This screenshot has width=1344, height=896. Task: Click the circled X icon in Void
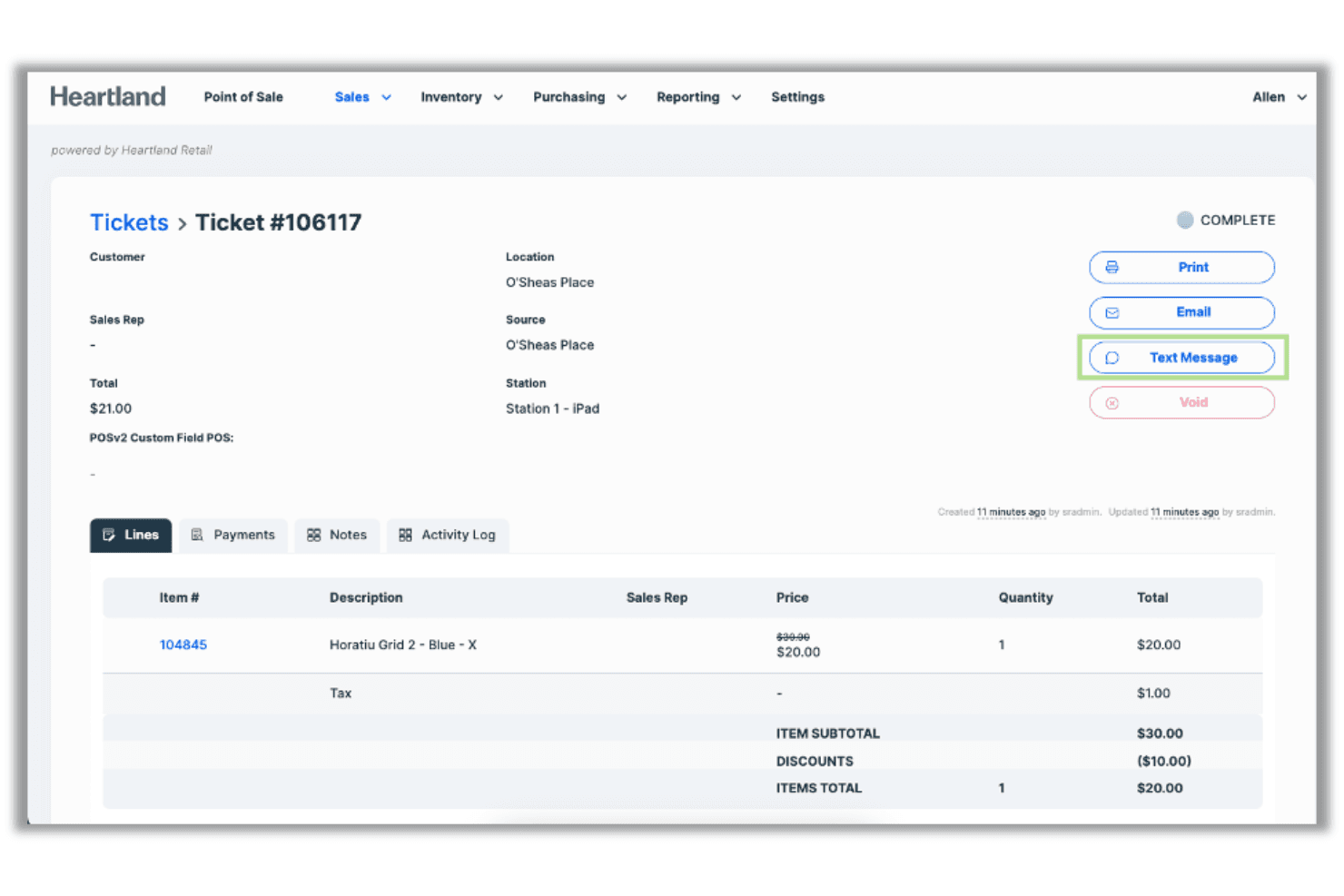[x=1112, y=403]
